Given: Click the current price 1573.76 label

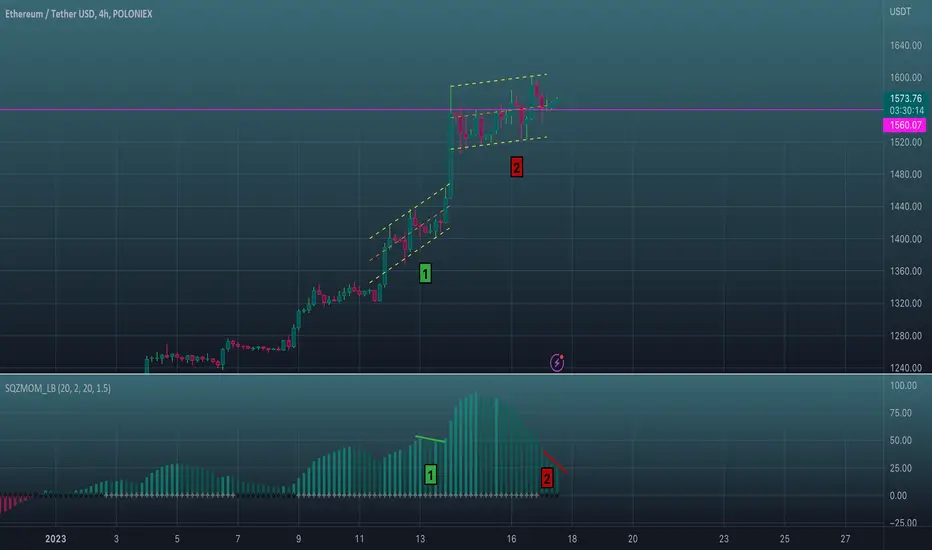Looking at the screenshot, I should 906,98.
